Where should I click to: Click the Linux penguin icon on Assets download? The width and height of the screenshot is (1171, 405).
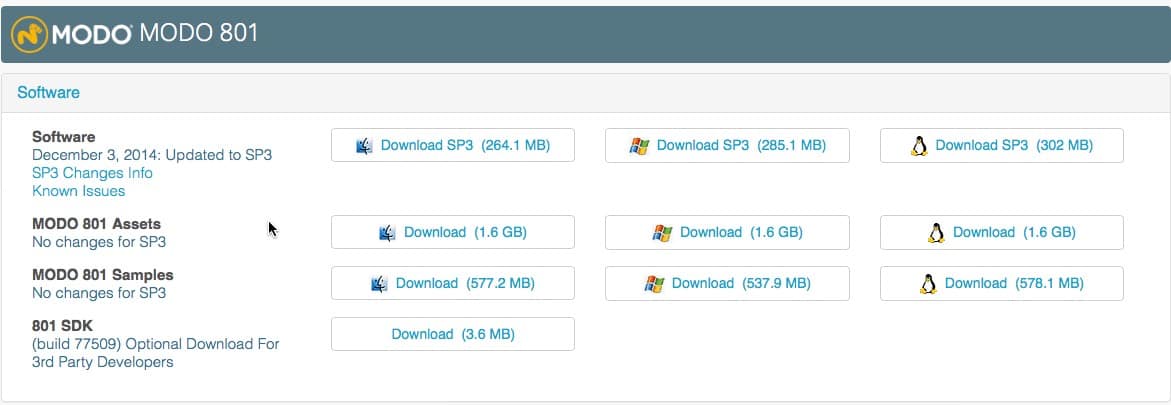(936, 233)
